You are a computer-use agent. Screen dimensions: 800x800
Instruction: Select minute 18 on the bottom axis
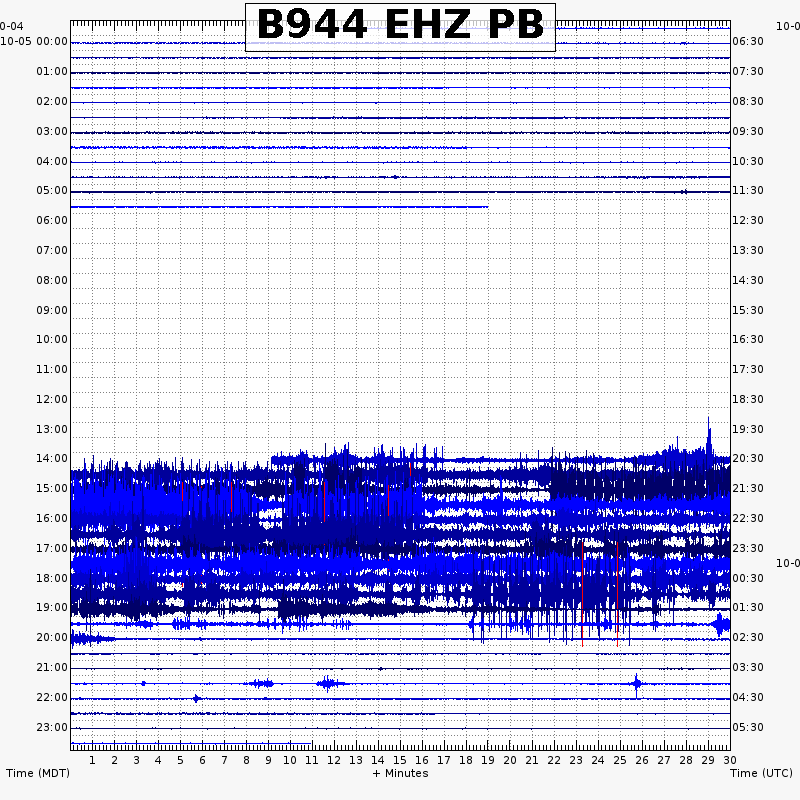466,760
